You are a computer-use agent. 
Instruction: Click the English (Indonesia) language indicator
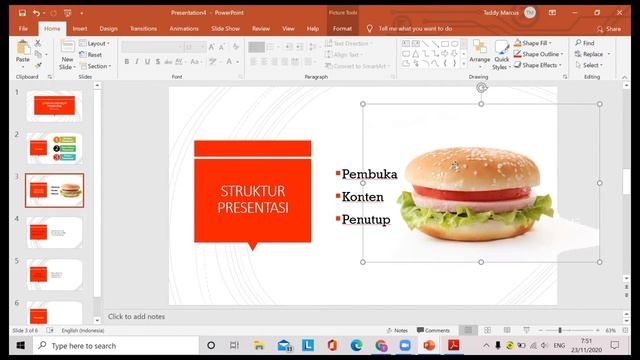click(x=83, y=330)
